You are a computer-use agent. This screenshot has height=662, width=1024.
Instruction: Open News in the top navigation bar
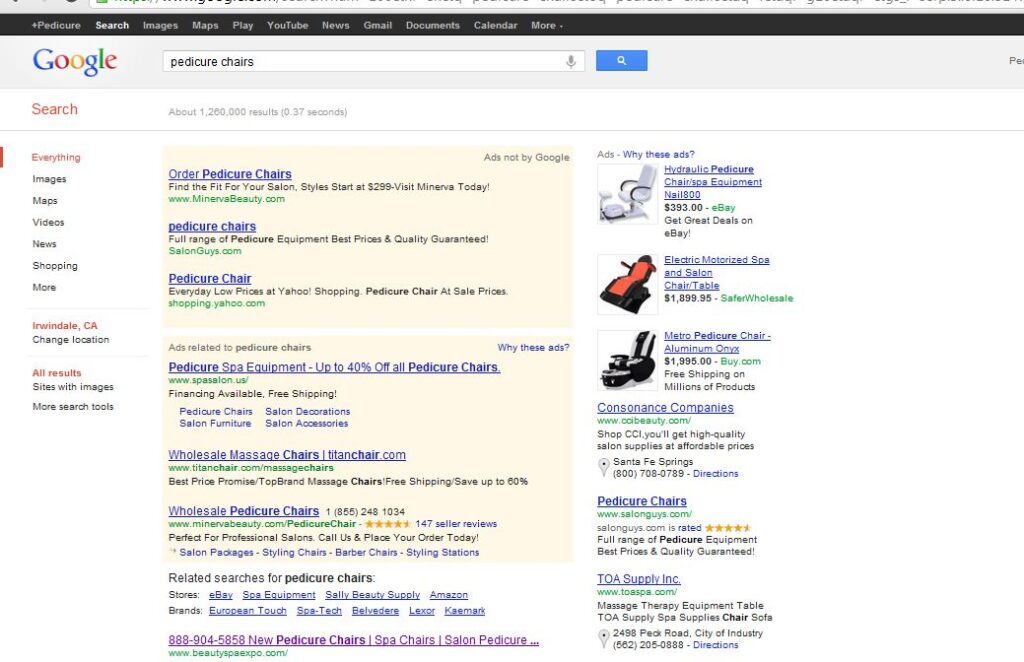pos(335,25)
